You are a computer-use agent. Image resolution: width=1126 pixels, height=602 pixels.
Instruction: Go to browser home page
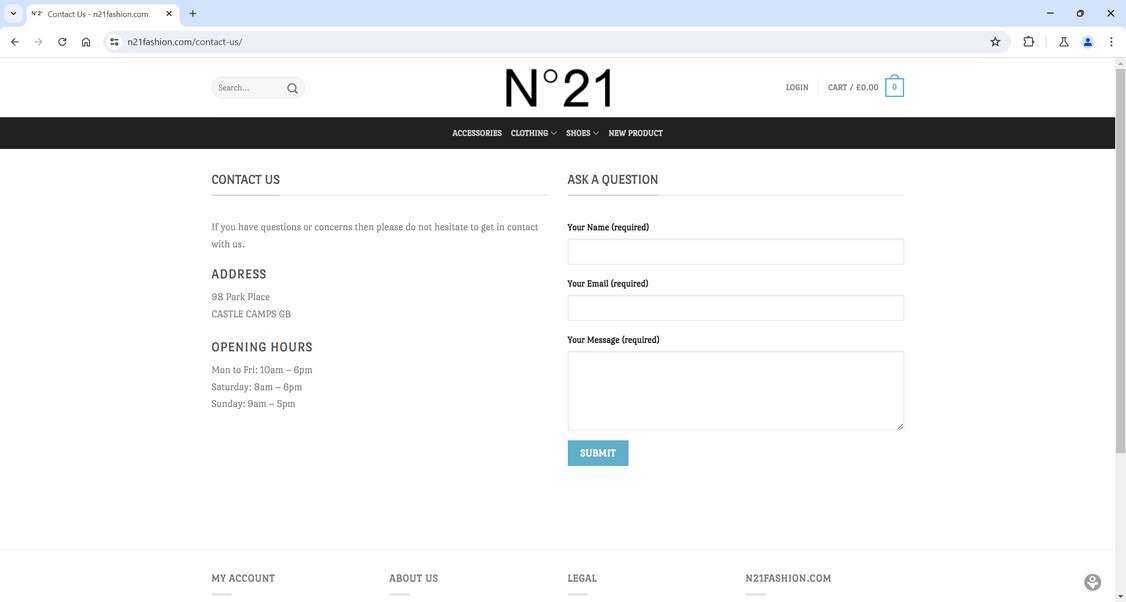click(86, 42)
